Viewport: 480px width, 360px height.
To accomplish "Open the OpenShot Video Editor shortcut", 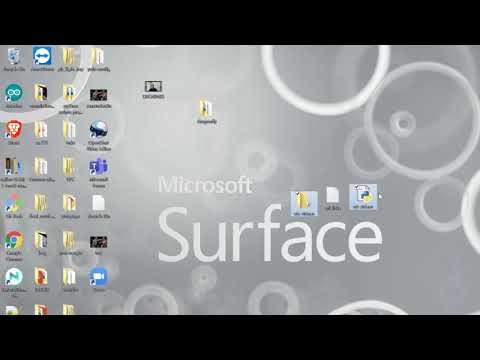I will pos(99,135).
